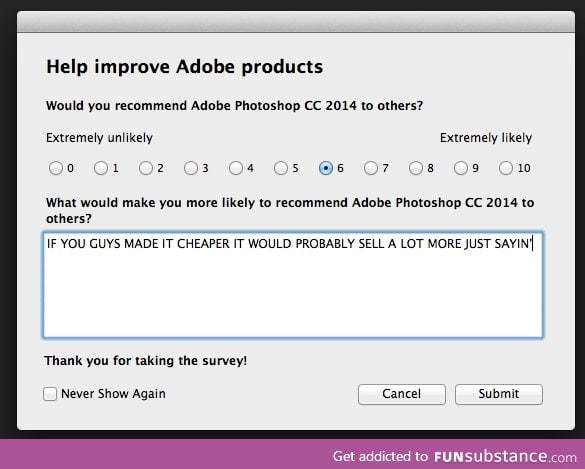Click the dialog title bar
Viewport: 585px width, 469px height.
pos(296,22)
